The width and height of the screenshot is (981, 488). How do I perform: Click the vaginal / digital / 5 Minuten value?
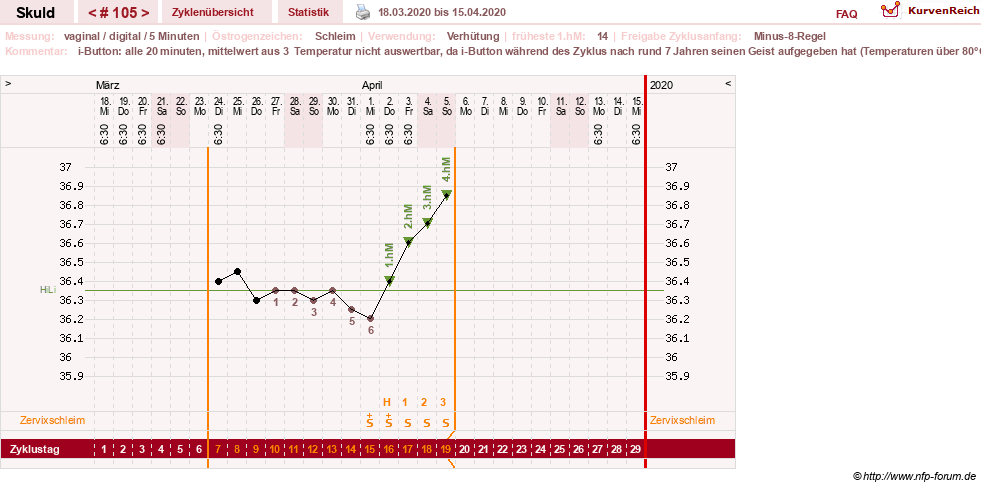131,36
